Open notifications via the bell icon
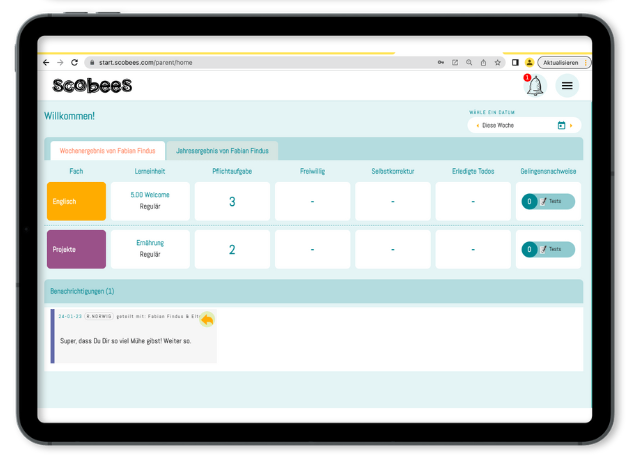 (535, 86)
